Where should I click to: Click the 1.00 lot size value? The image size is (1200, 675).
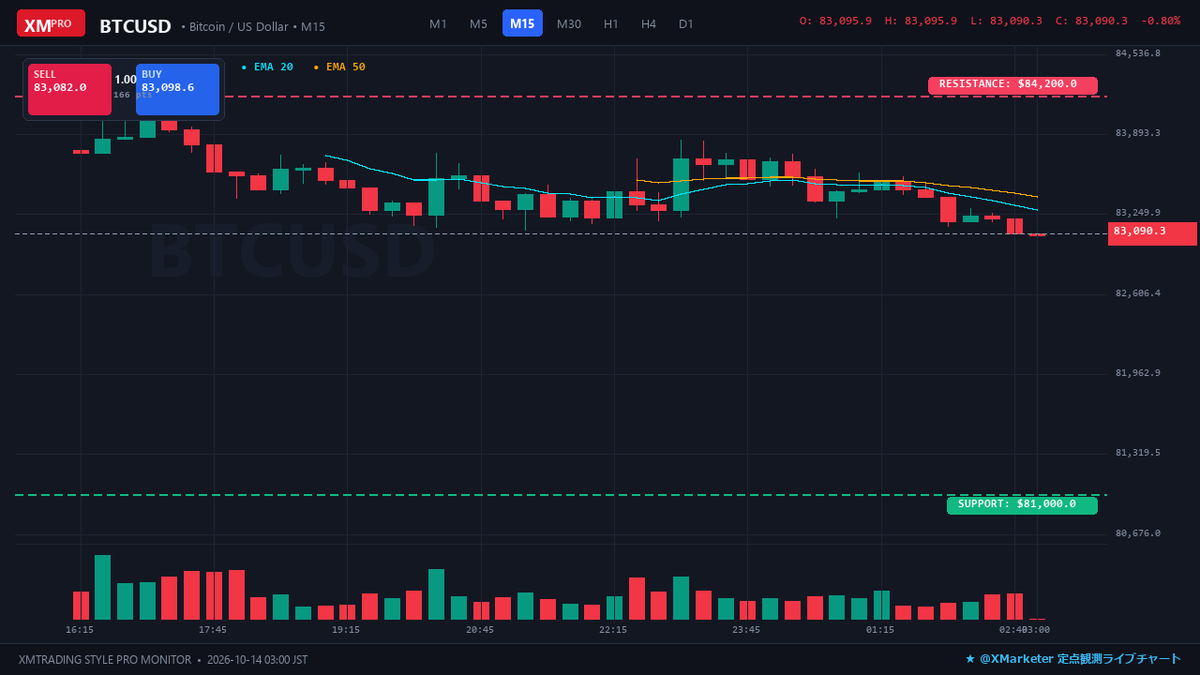pyautogui.click(x=125, y=79)
